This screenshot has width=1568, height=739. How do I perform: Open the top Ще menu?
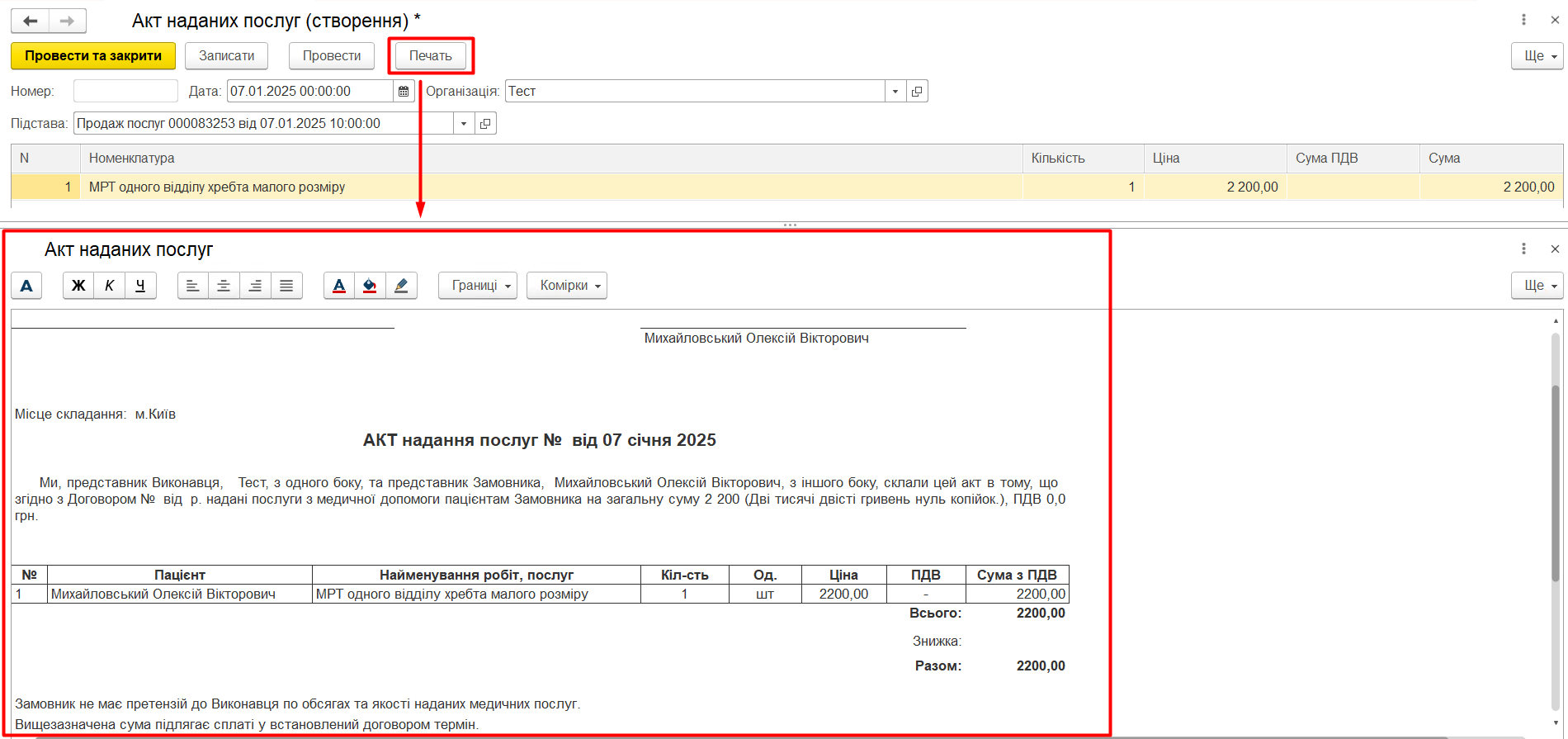pyautogui.click(x=1537, y=56)
